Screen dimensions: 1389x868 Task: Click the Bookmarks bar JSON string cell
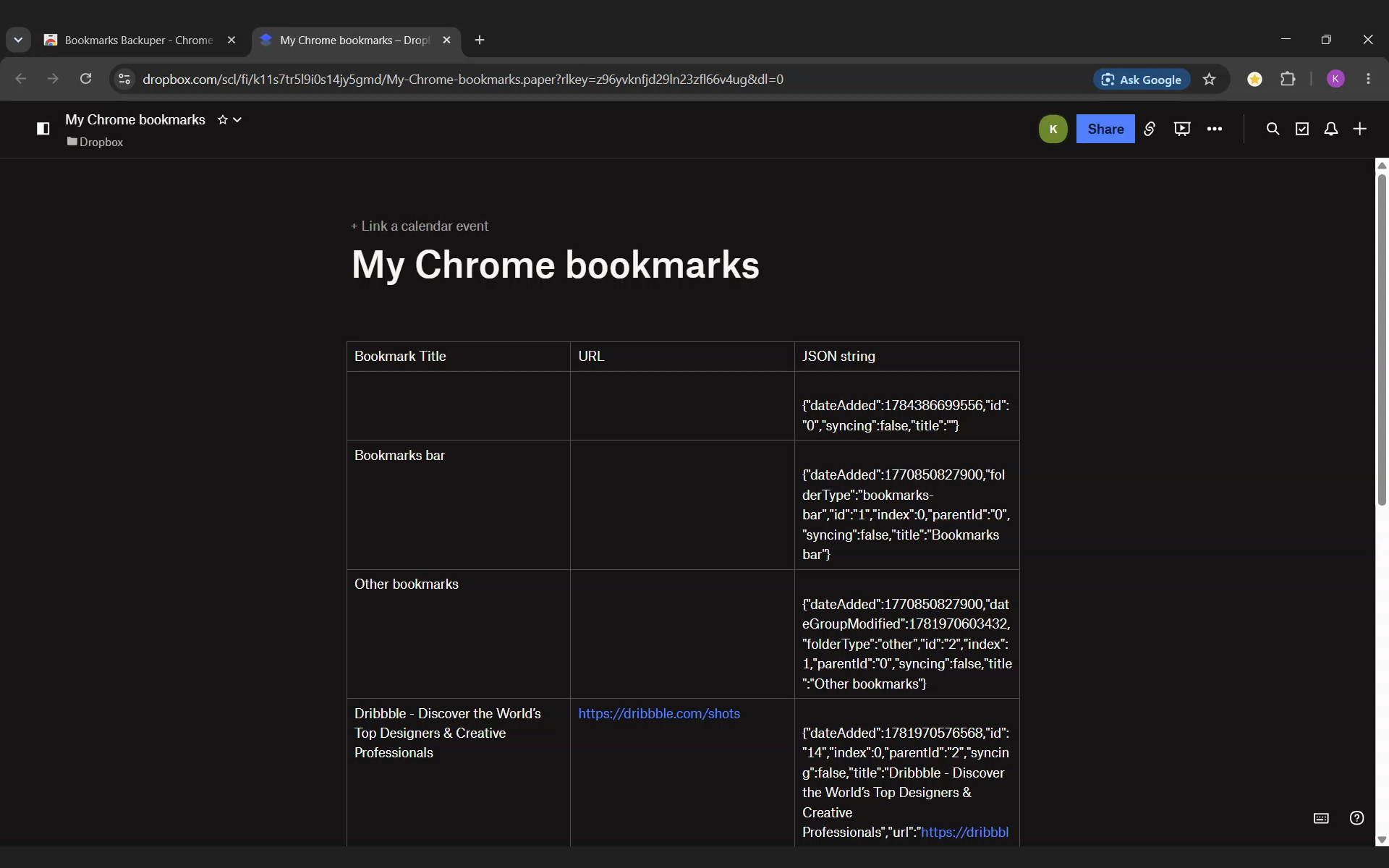coord(907,505)
